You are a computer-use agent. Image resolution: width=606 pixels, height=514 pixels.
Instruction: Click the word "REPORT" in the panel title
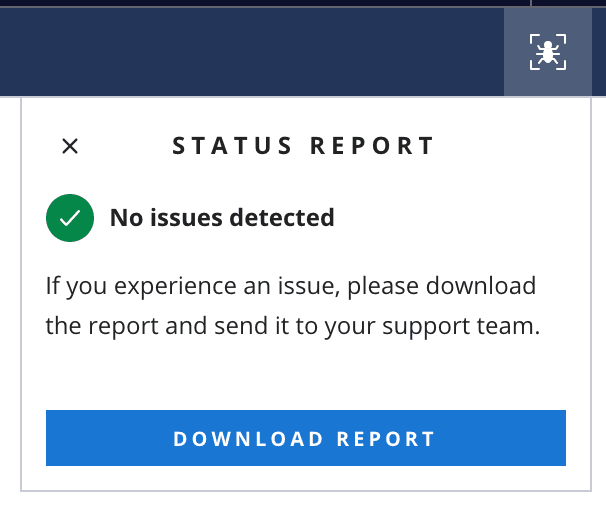[373, 146]
